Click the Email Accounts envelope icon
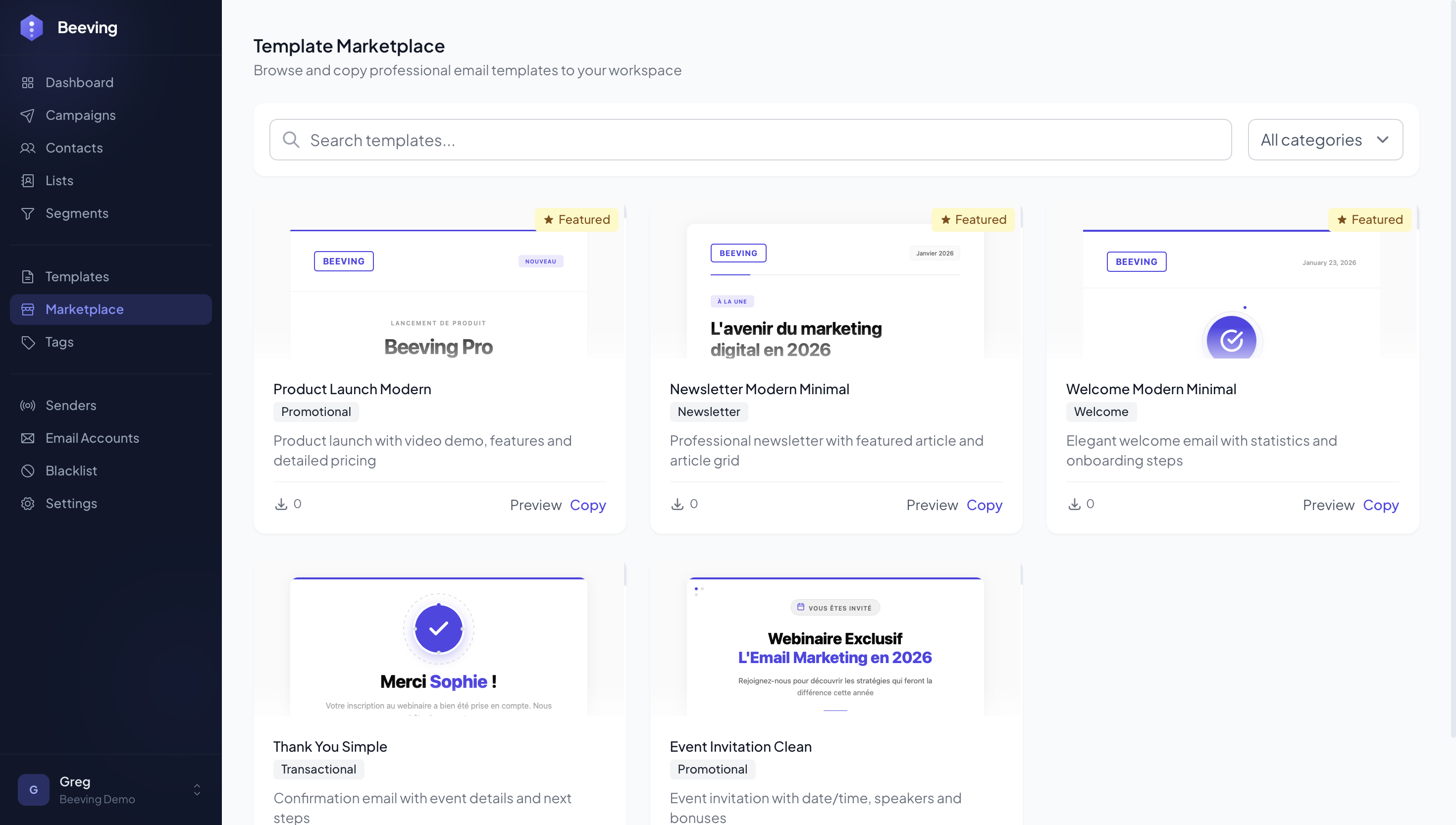 pyautogui.click(x=28, y=437)
